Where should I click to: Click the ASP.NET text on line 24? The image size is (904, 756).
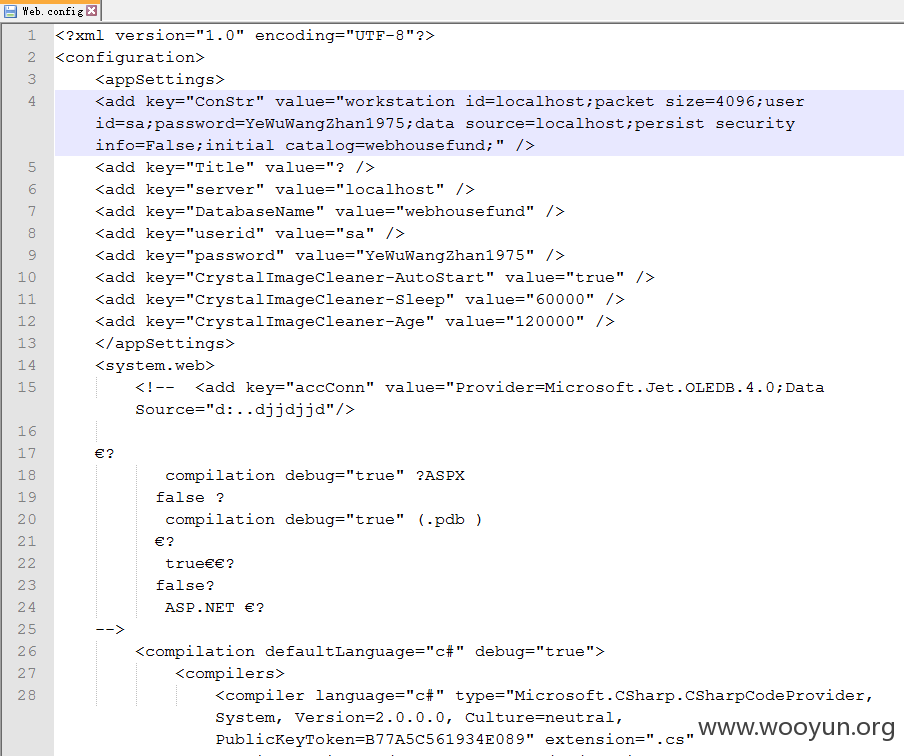point(199,608)
